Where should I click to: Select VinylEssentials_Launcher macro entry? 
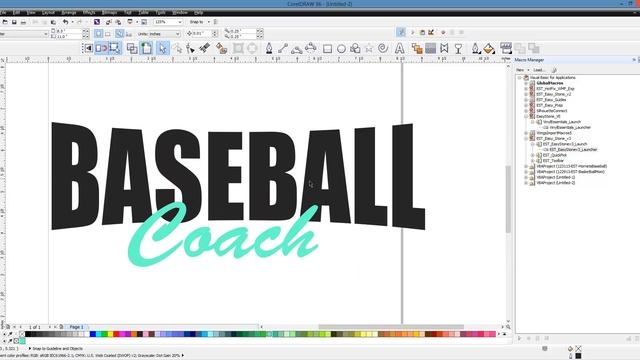coord(570,127)
